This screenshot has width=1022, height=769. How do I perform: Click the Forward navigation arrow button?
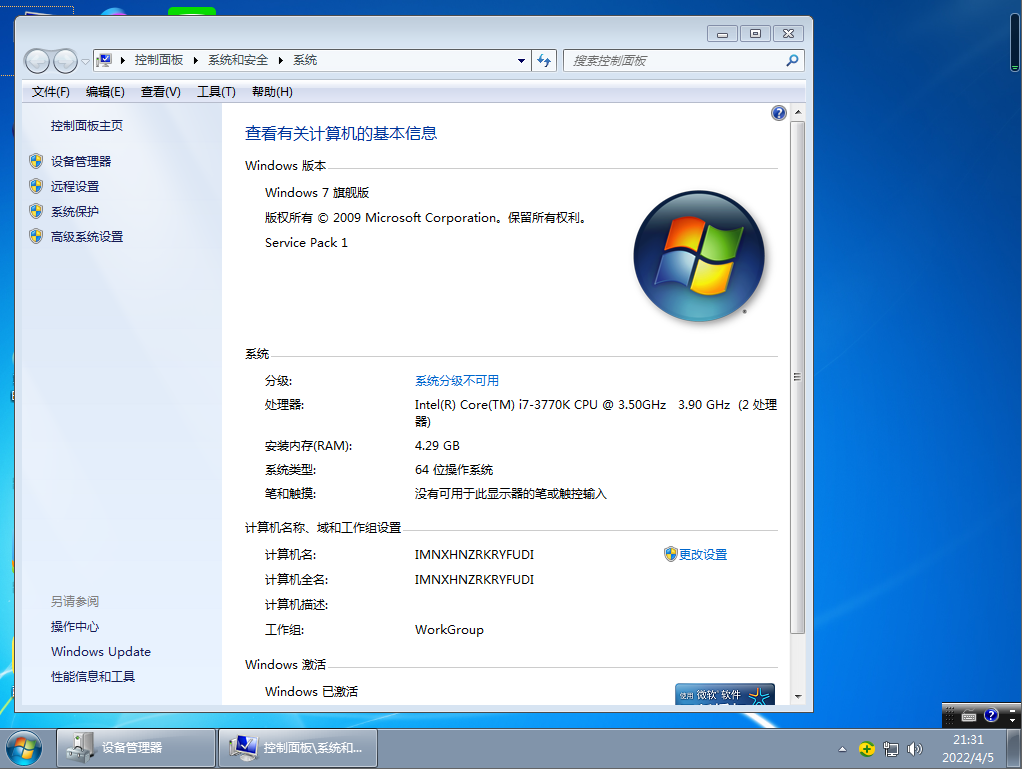tap(65, 61)
